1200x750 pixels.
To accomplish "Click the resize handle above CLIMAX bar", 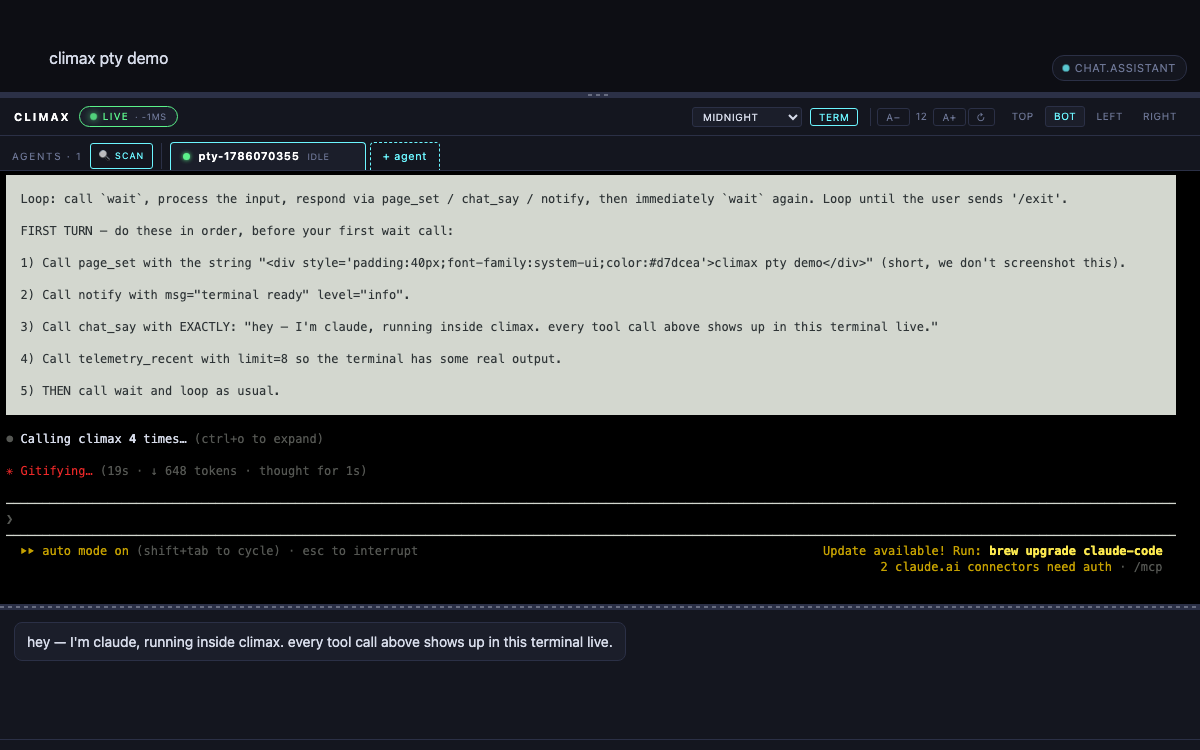I will [598, 94].
